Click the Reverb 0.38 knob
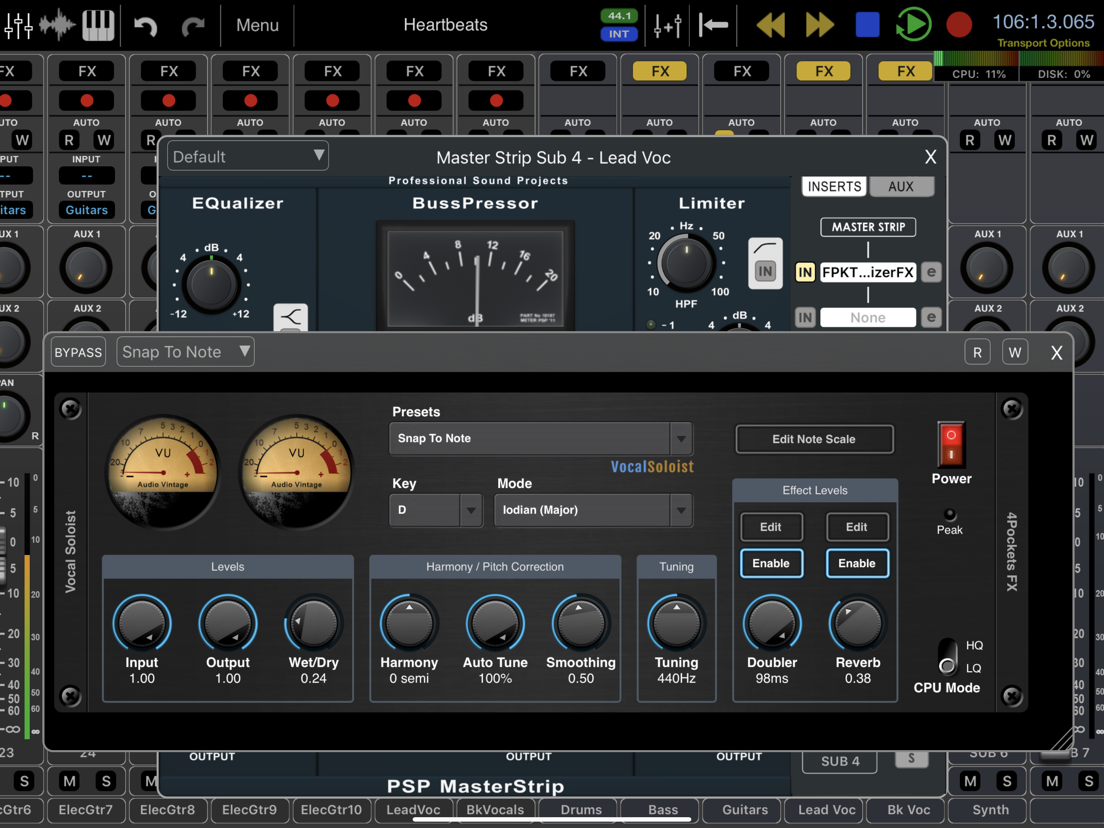Image resolution: width=1104 pixels, height=828 pixels. pyautogui.click(x=858, y=623)
